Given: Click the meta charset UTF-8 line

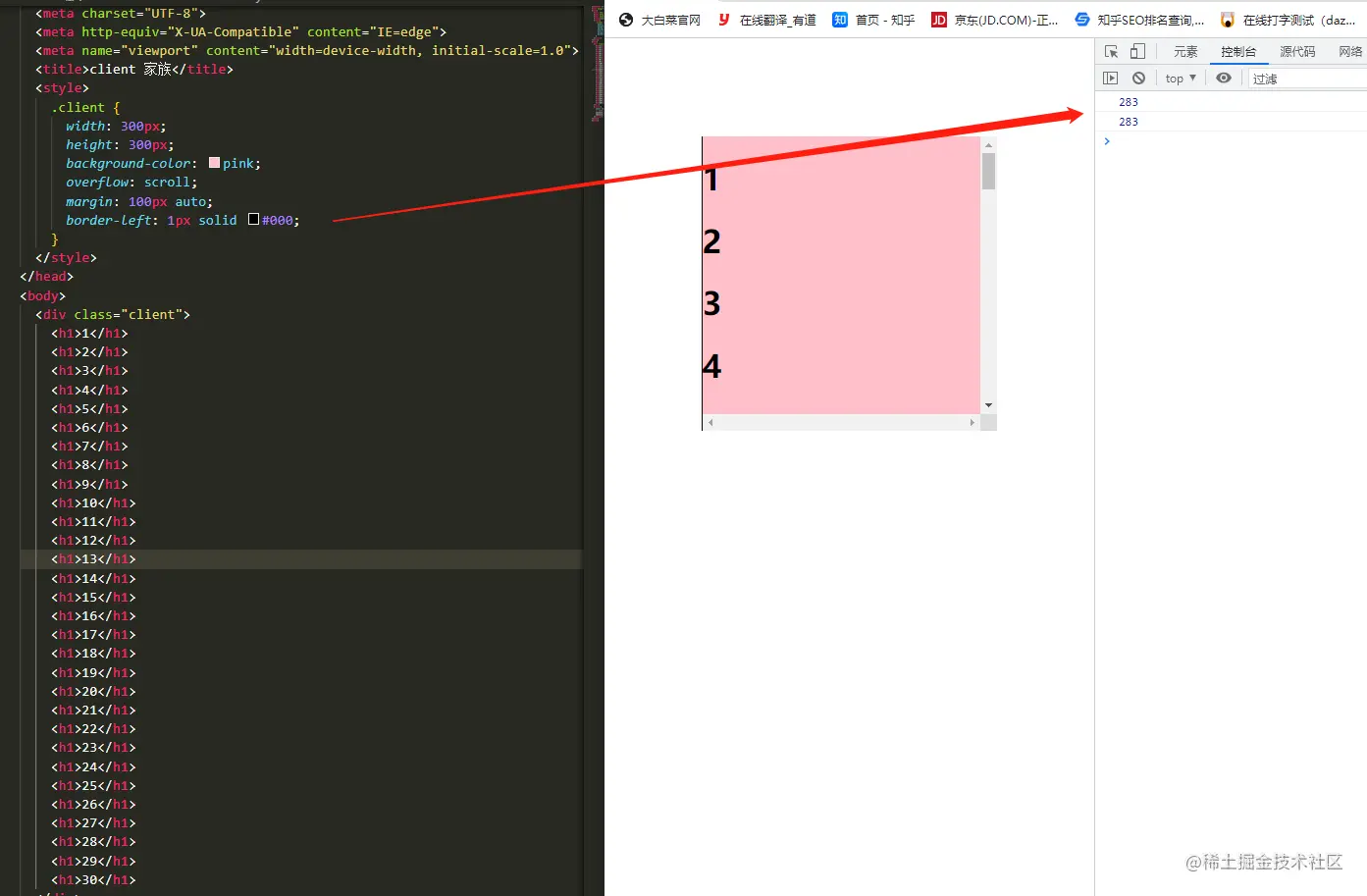Looking at the screenshot, I should coord(121,14).
